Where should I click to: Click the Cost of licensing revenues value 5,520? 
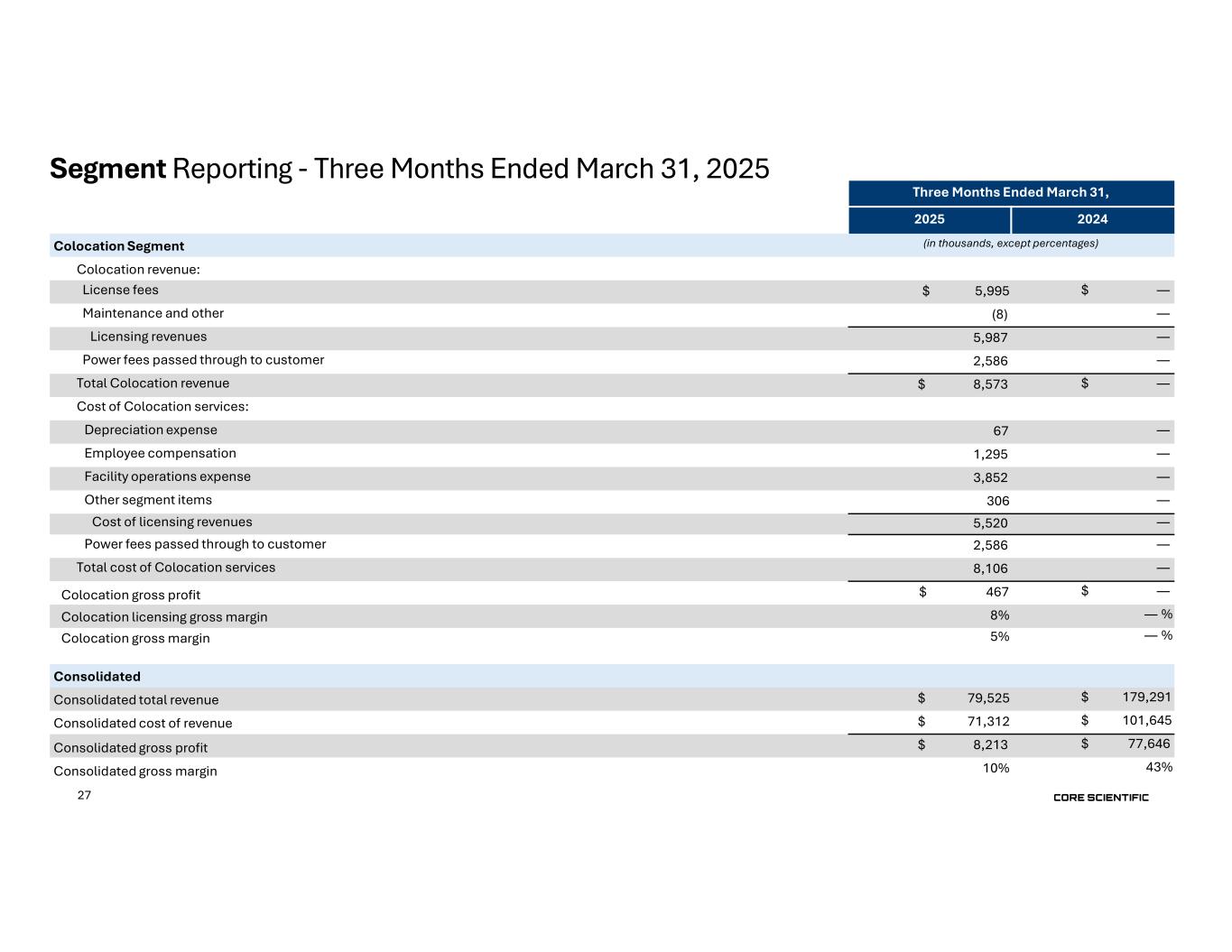click(990, 523)
